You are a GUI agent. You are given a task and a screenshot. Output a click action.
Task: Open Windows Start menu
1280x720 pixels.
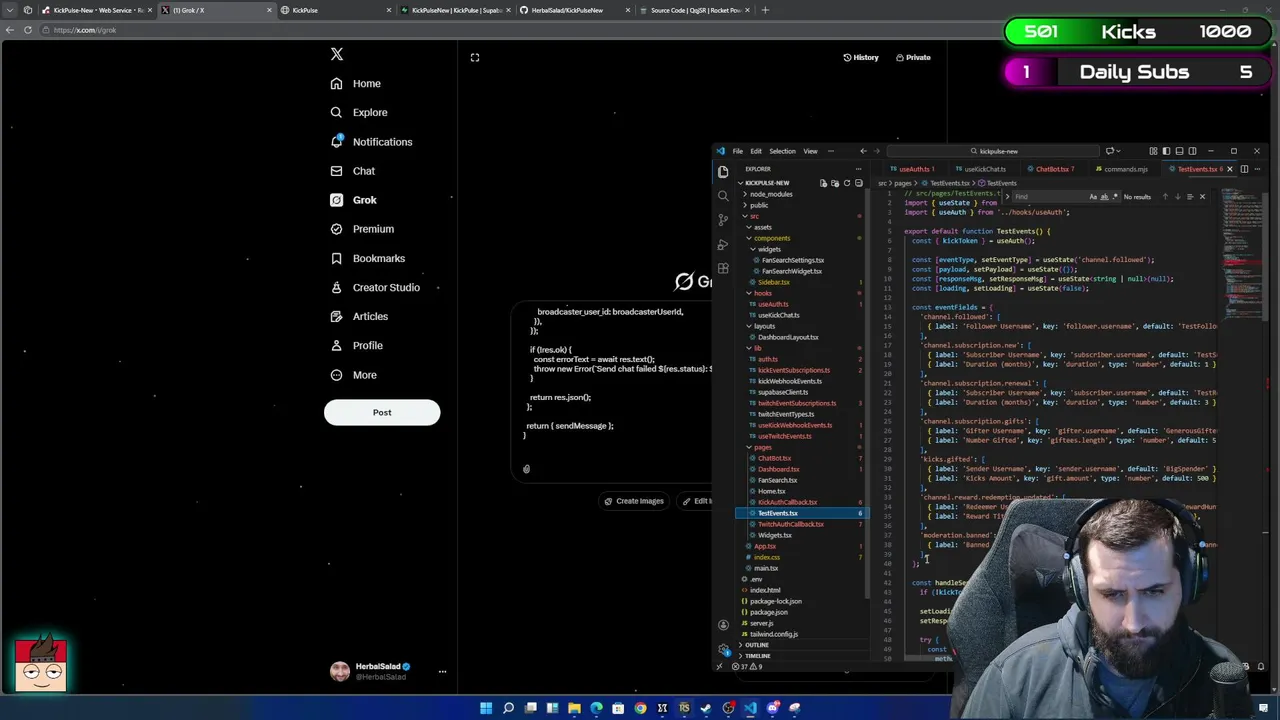486,708
